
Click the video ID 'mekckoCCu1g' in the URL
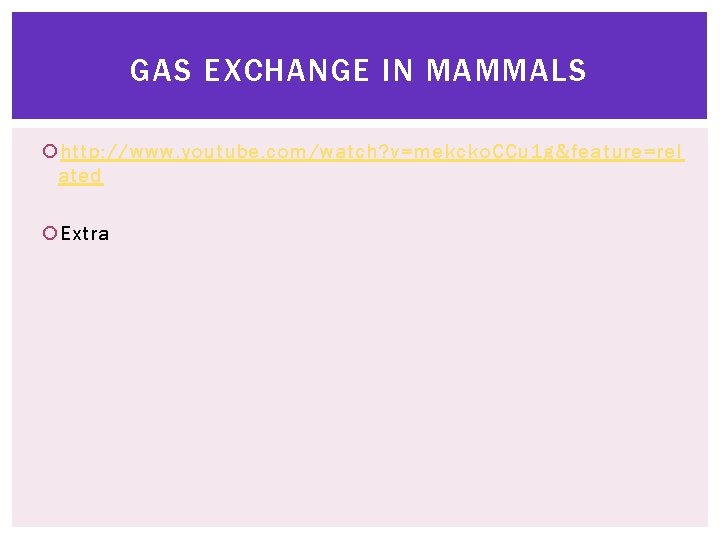[484, 152]
